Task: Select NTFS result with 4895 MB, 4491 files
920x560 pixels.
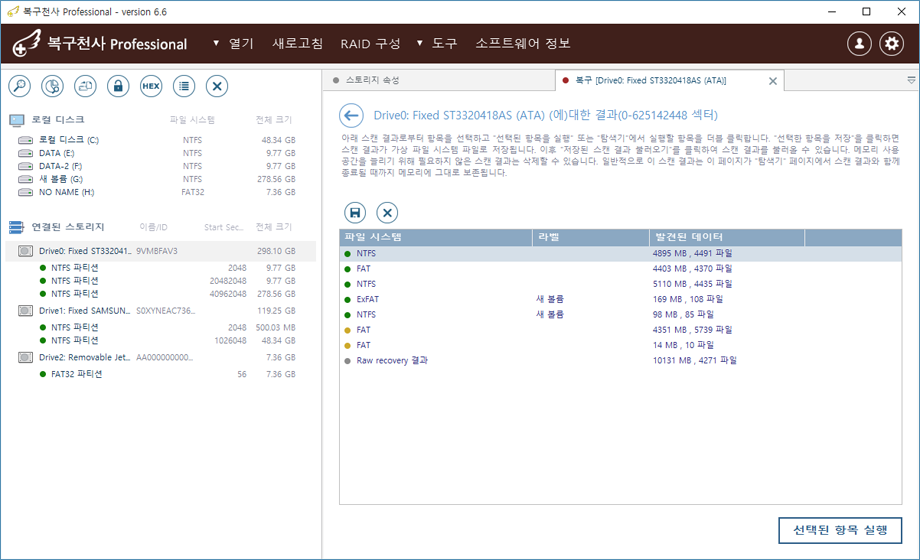Action: [620, 254]
